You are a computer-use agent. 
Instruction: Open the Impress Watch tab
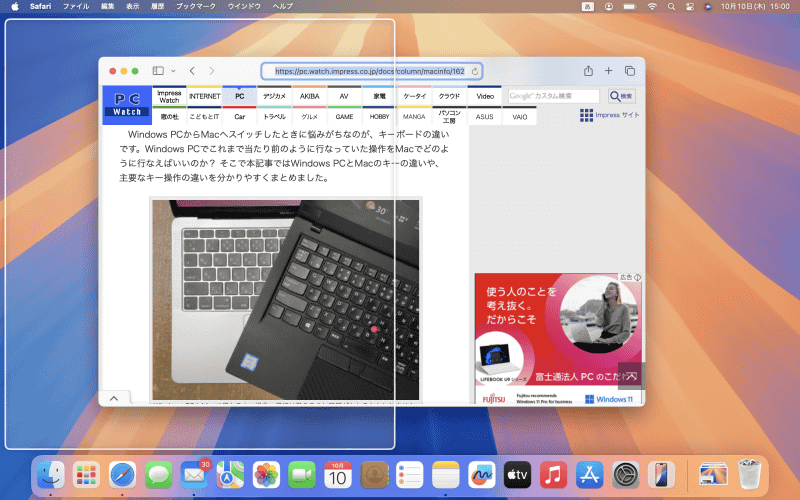pyautogui.click(x=169, y=96)
